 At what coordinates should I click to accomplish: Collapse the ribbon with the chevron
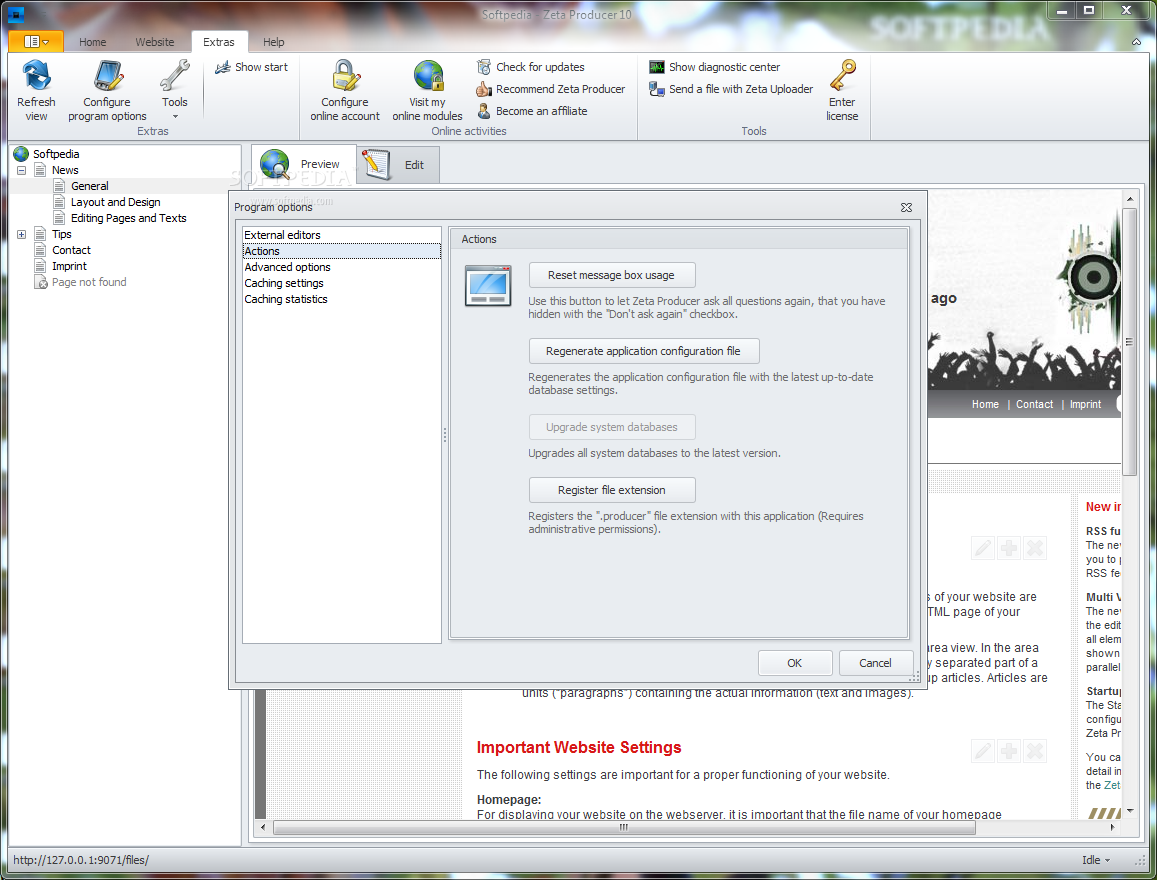(x=1136, y=42)
